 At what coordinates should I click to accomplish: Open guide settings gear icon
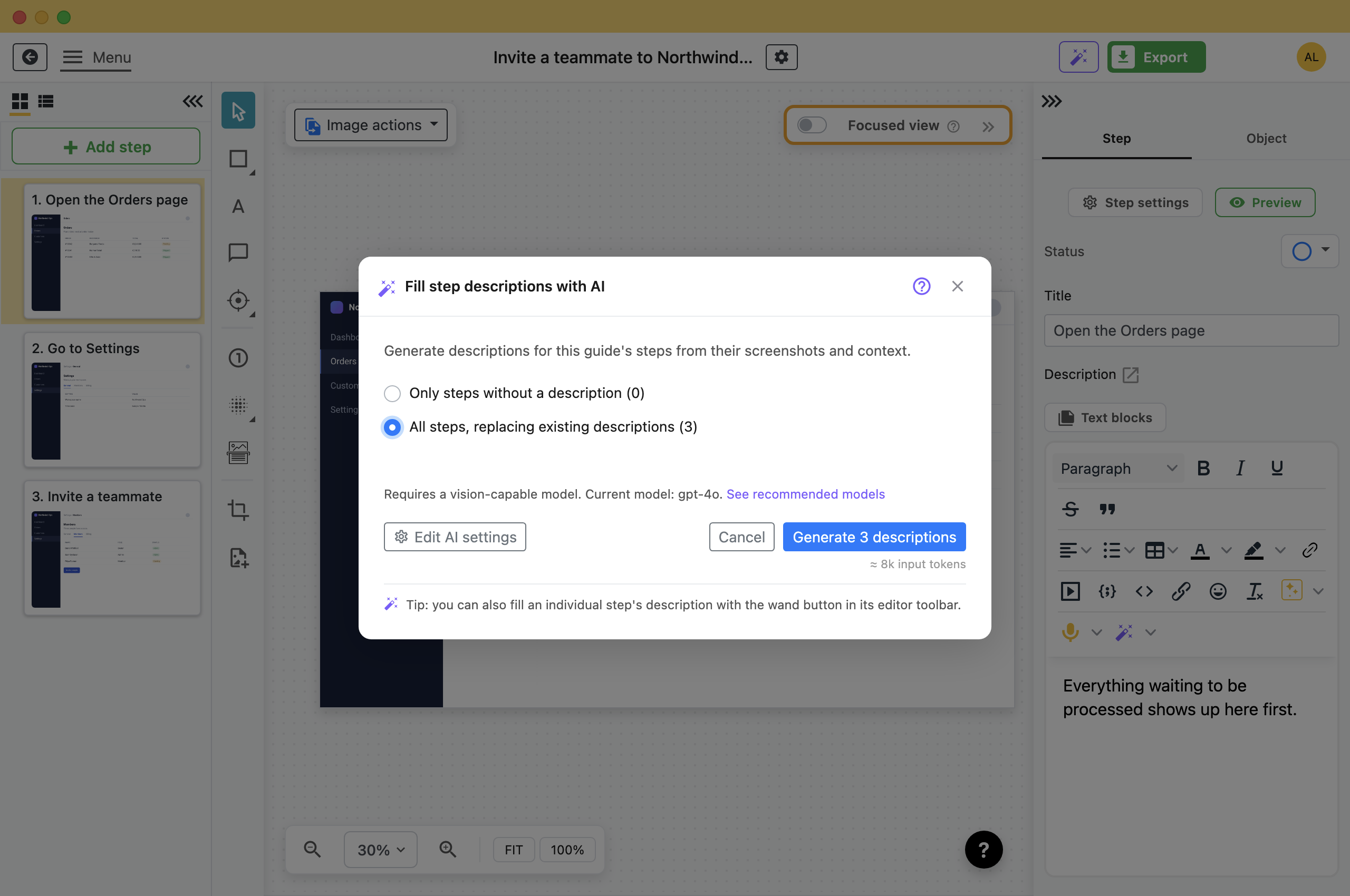pyautogui.click(x=782, y=57)
